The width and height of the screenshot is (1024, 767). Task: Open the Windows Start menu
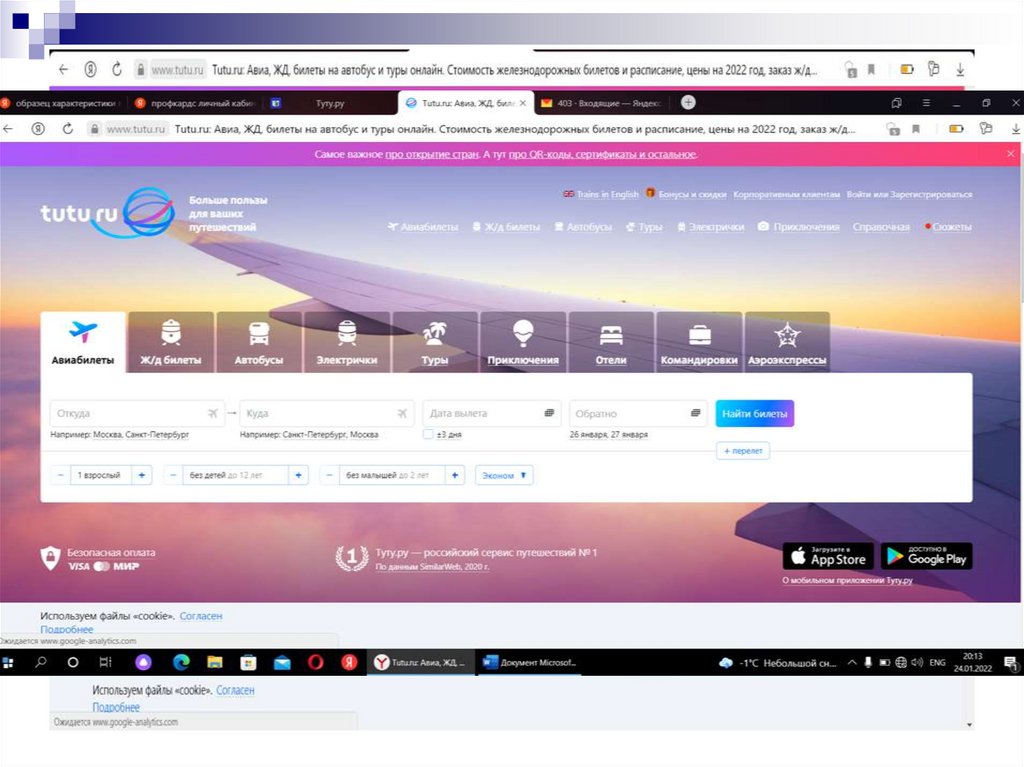(8, 662)
